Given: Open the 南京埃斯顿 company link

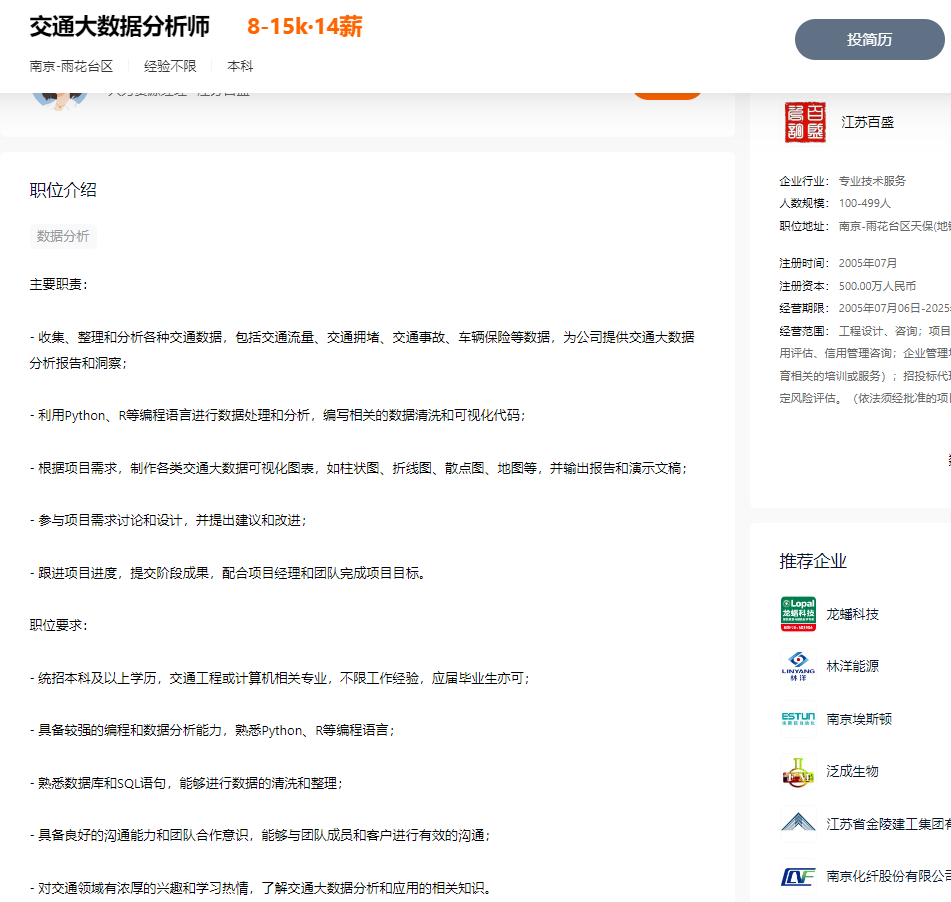Looking at the screenshot, I should point(859,719).
